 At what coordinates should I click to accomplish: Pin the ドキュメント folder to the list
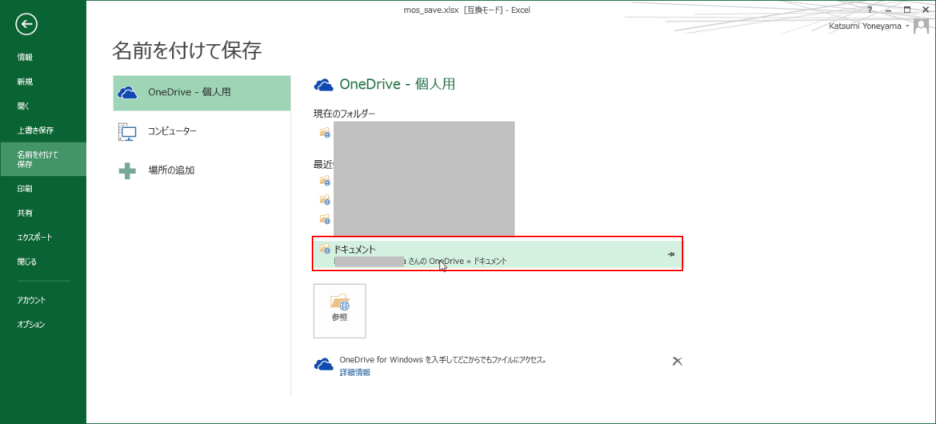[671, 254]
